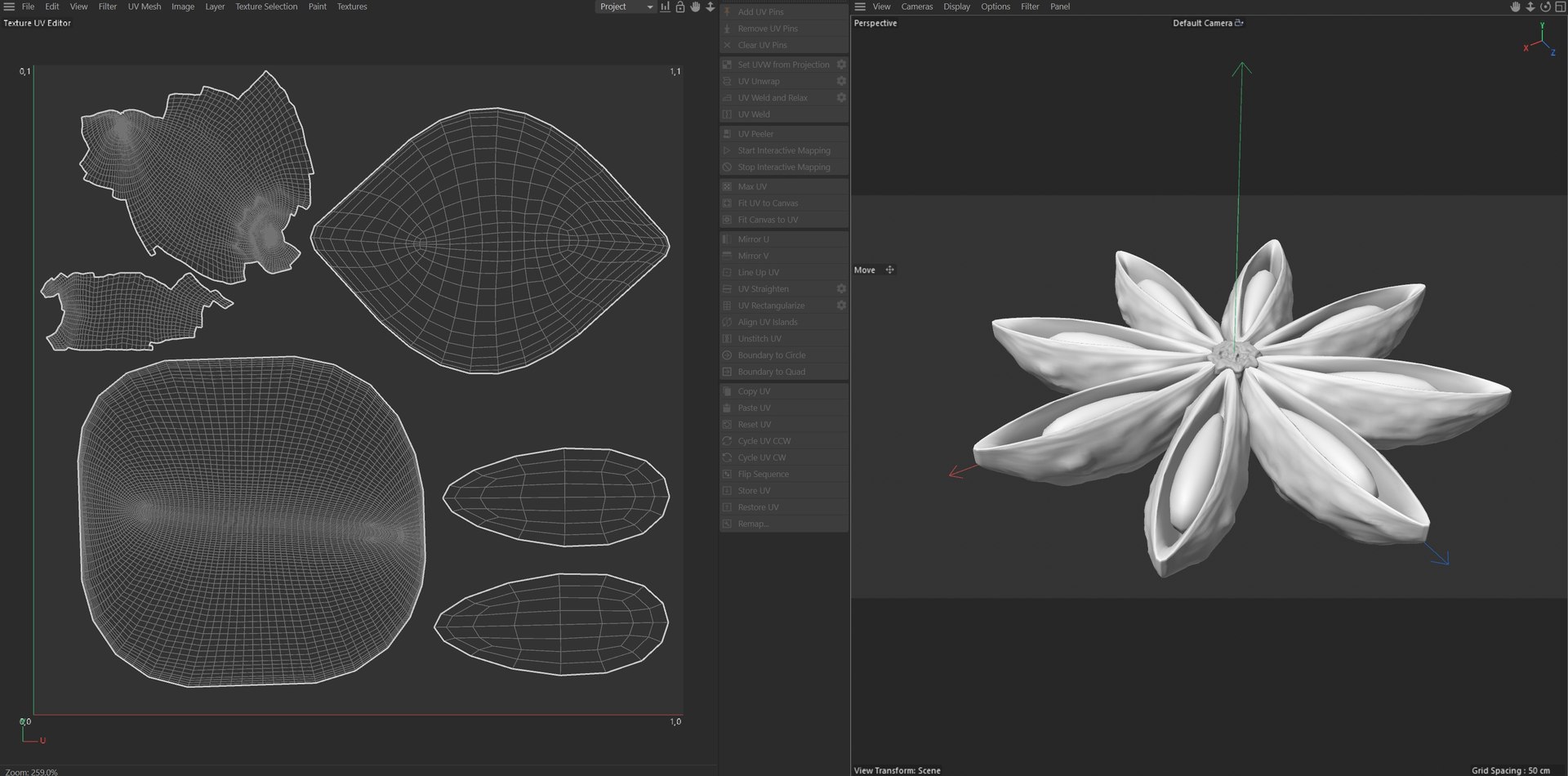The width and height of the screenshot is (1568, 776).
Task: Click the Max UV icon
Action: pyautogui.click(x=727, y=186)
